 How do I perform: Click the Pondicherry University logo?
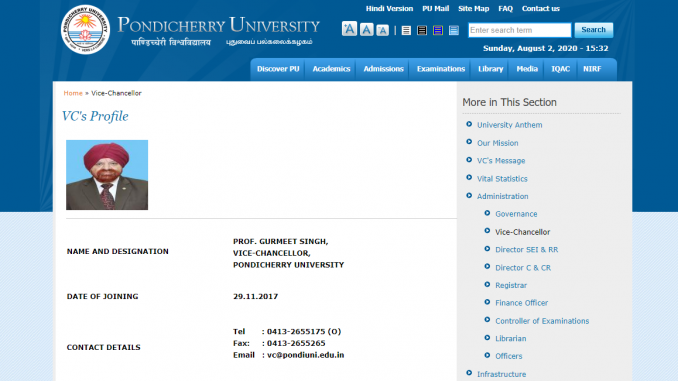pos(85,29)
